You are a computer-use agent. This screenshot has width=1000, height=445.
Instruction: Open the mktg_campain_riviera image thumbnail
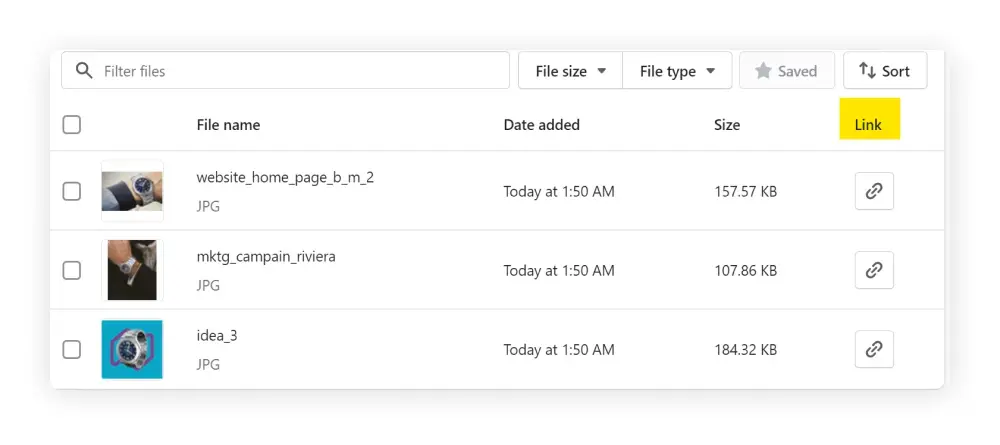pyautogui.click(x=132, y=270)
